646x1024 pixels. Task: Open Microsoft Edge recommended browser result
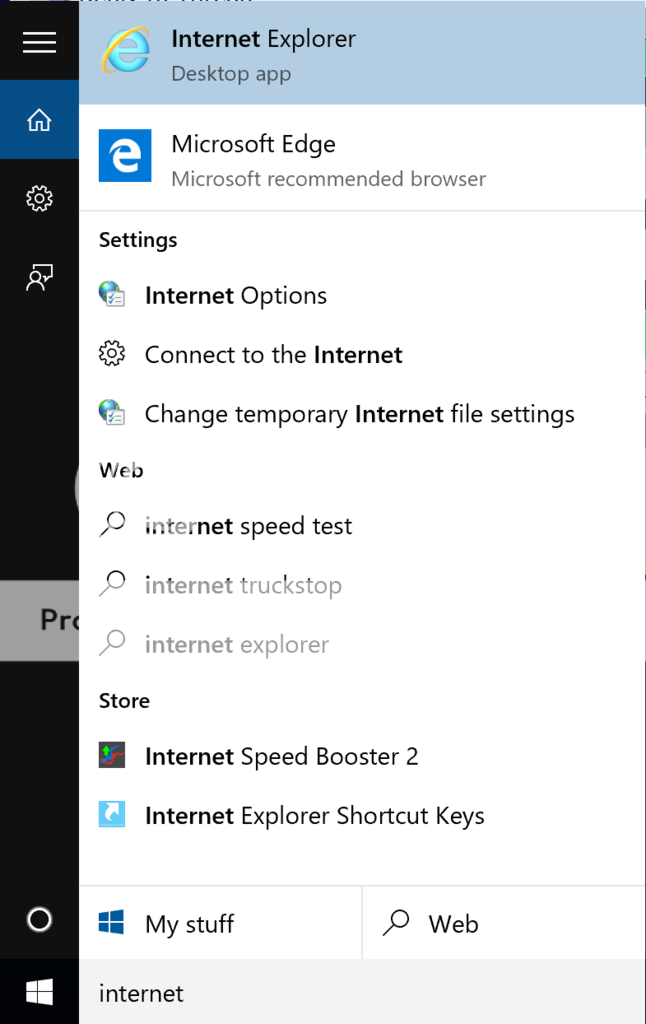click(362, 157)
